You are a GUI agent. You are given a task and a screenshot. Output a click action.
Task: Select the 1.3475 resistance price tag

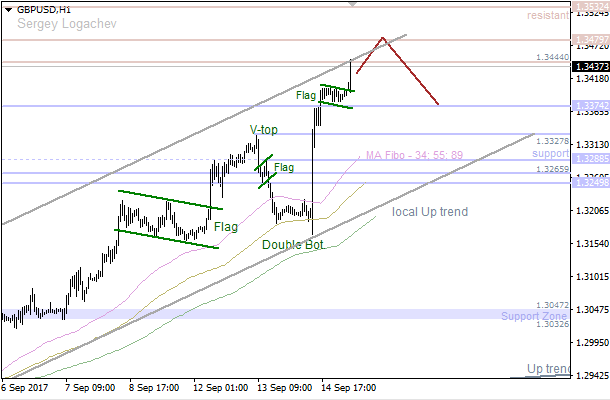point(588,41)
